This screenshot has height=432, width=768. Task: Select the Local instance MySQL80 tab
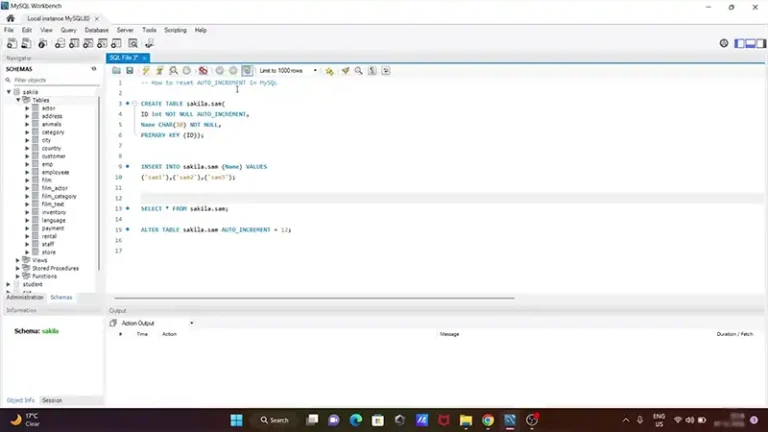tap(58, 18)
